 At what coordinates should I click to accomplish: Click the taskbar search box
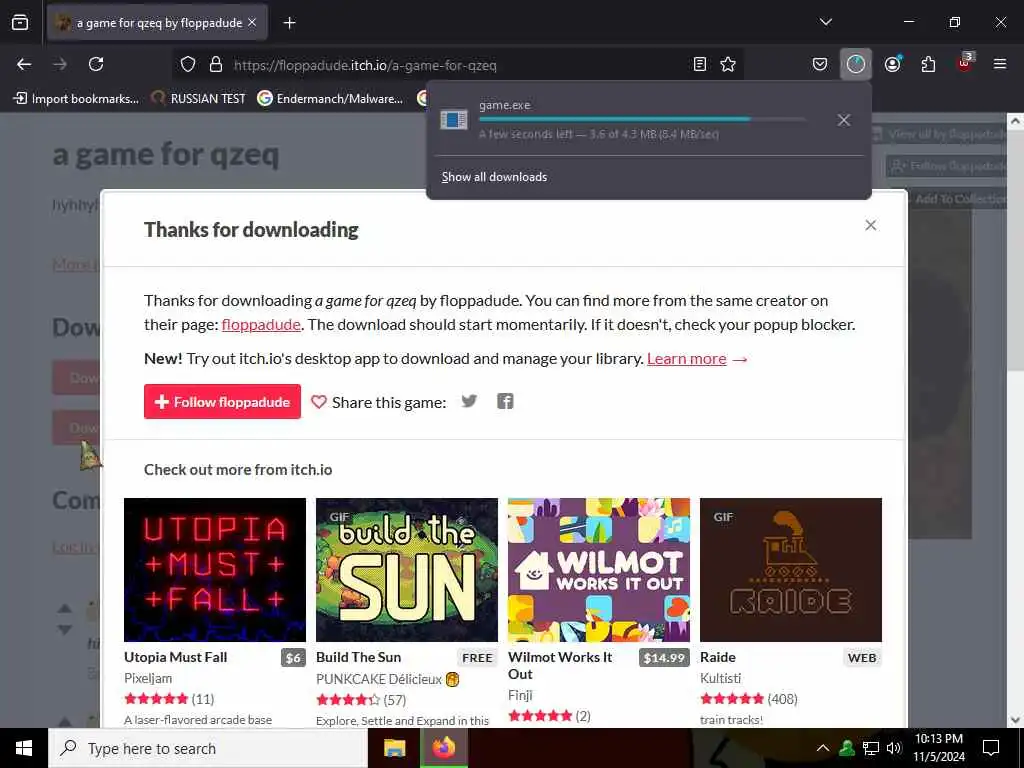tap(208, 748)
